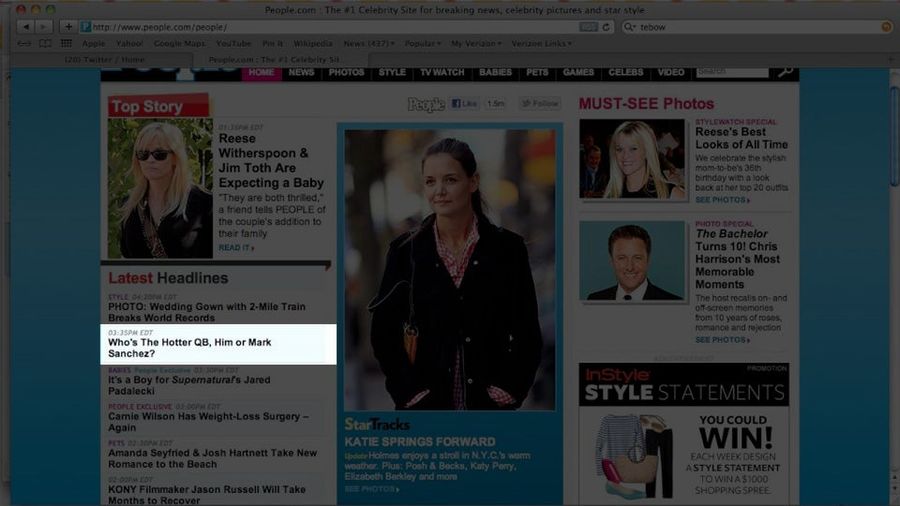Select the People.com browser tab
The width and height of the screenshot is (900, 506).
tap(281, 60)
